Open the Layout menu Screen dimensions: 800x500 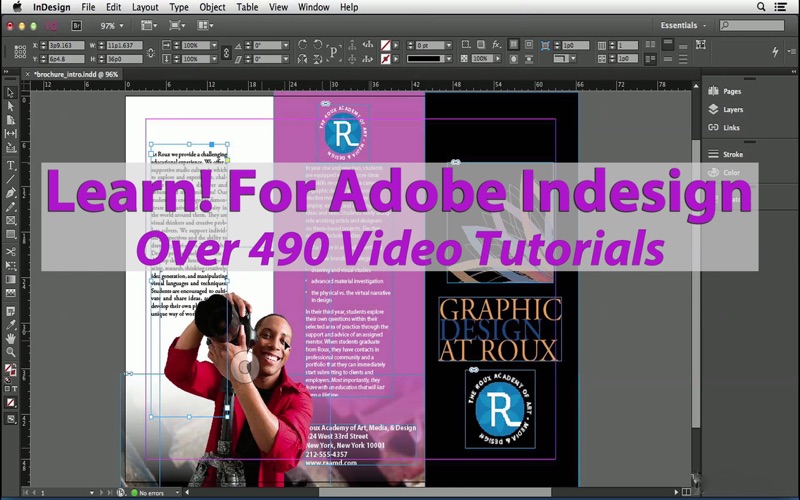click(x=145, y=7)
